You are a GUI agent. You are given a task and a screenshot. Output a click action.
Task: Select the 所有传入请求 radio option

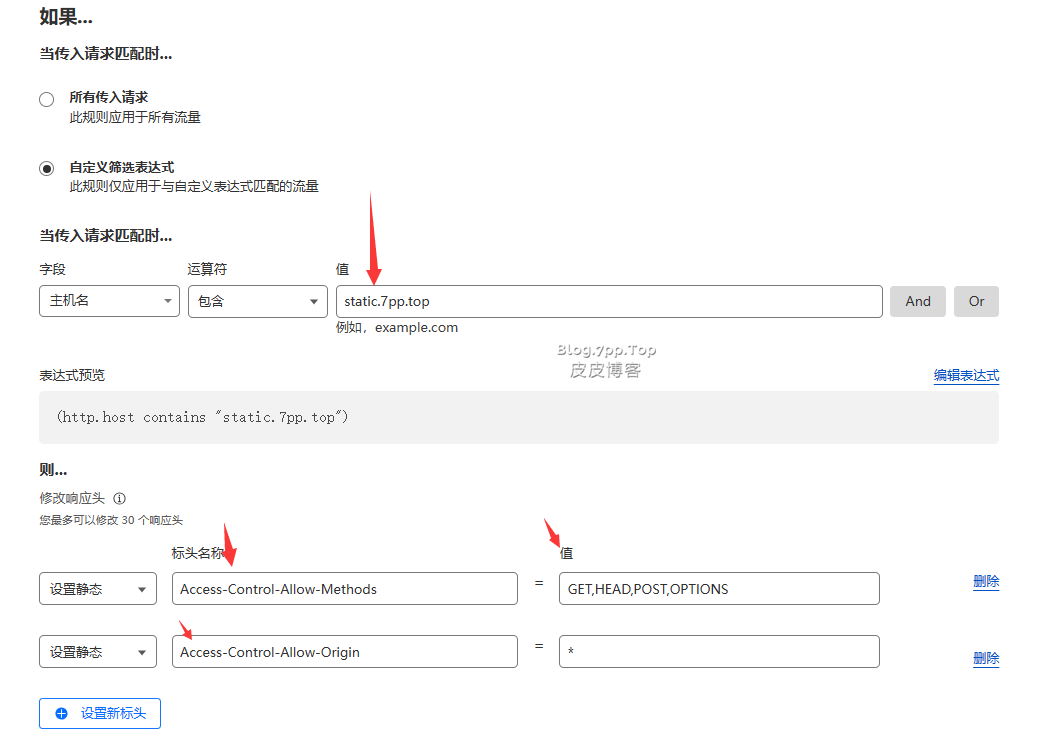coord(46,99)
